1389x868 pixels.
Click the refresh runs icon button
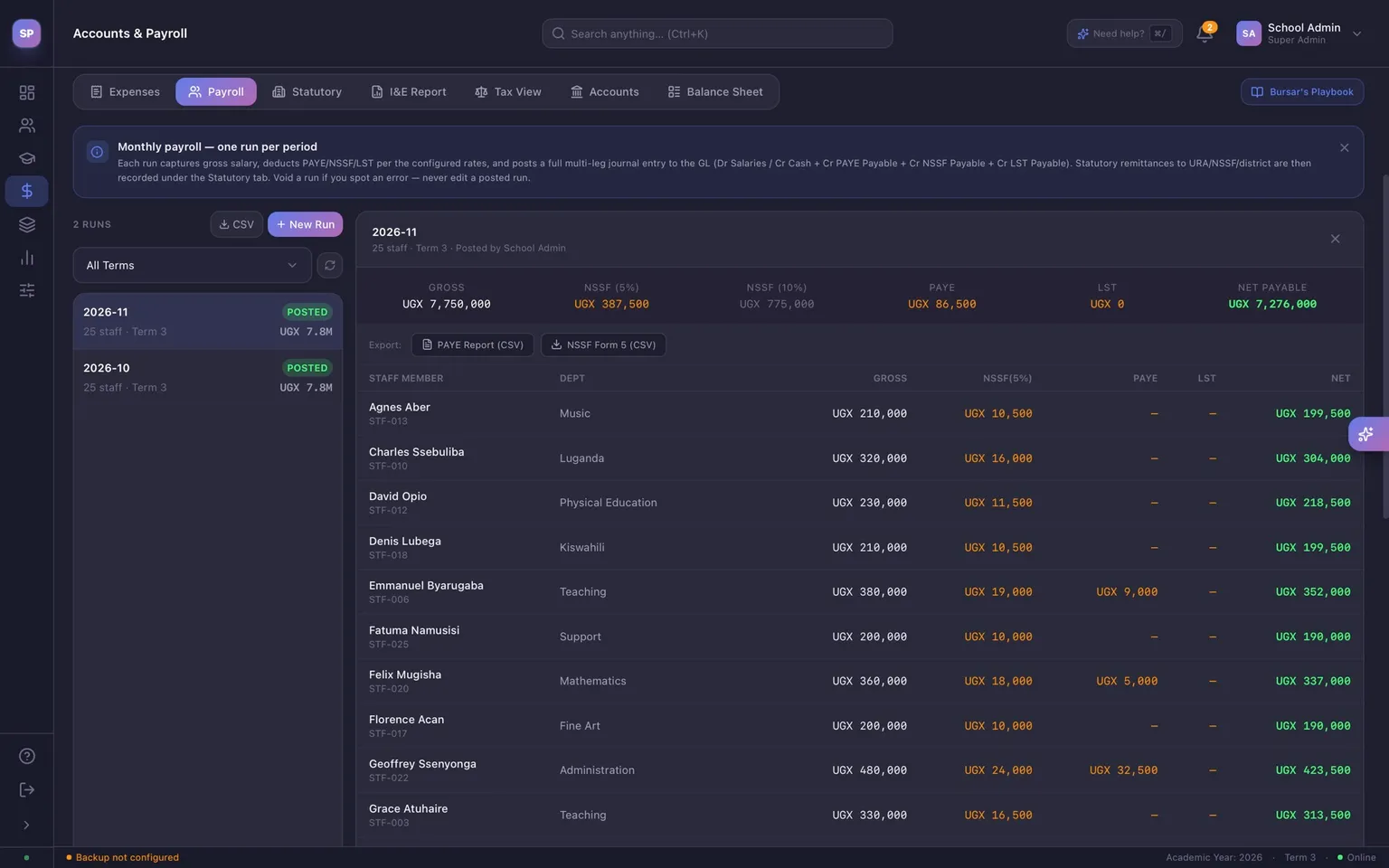pyautogui.click(x=329, y=265)
